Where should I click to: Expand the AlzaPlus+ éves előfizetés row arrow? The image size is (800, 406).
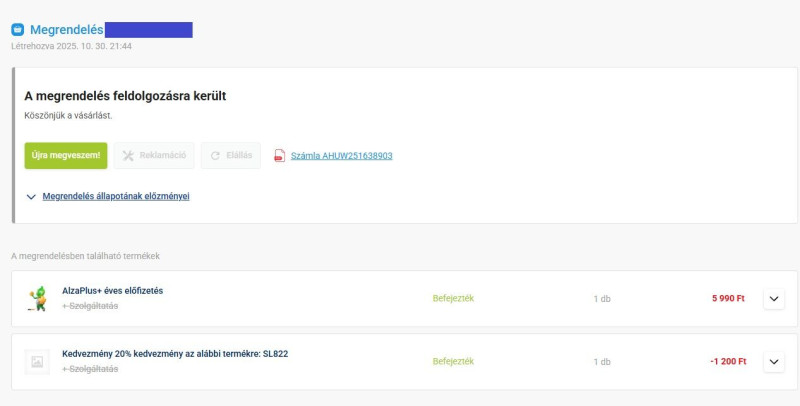[774, 298]
